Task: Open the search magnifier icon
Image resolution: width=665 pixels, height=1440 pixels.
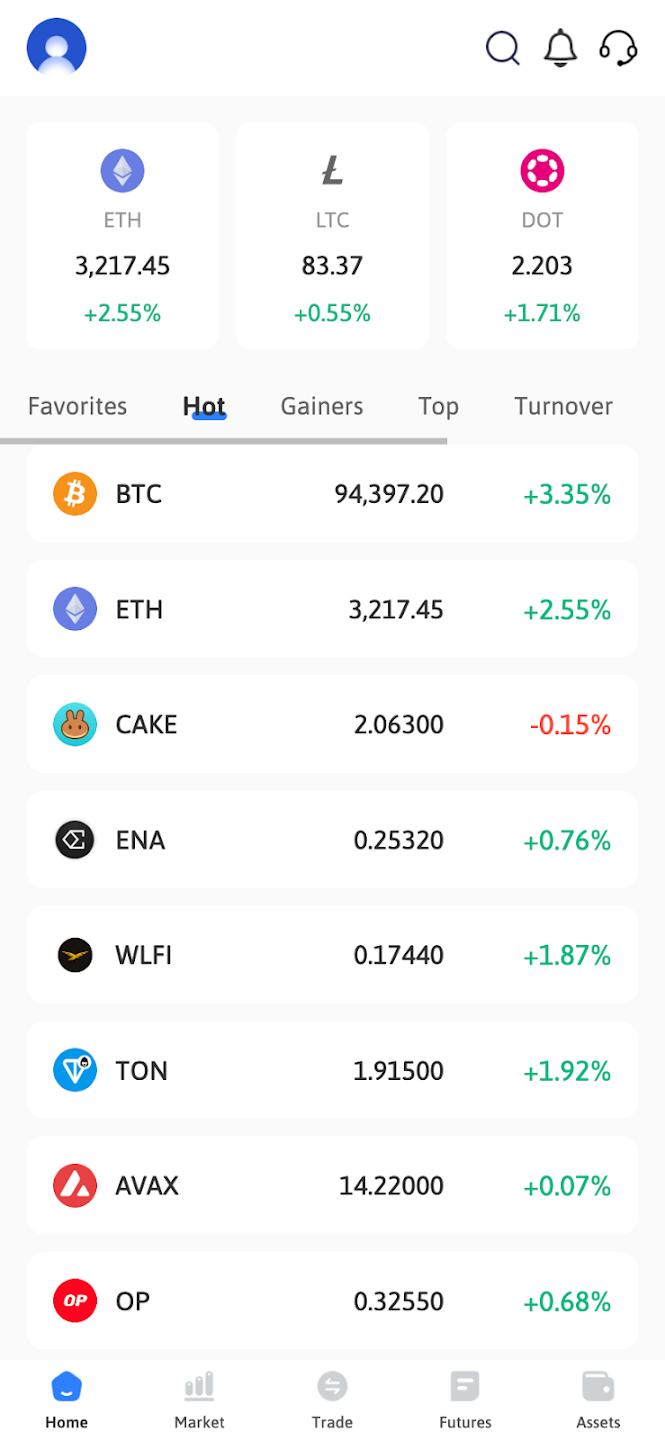Action: pos(502,48)
